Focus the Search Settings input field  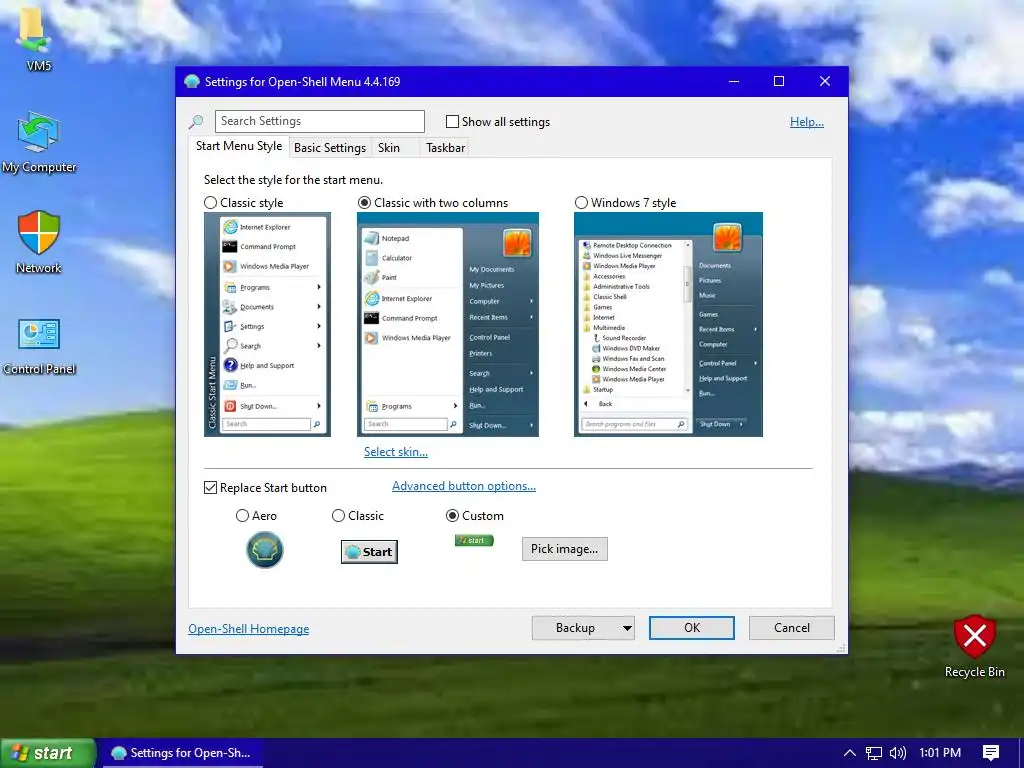click(320, 121)
